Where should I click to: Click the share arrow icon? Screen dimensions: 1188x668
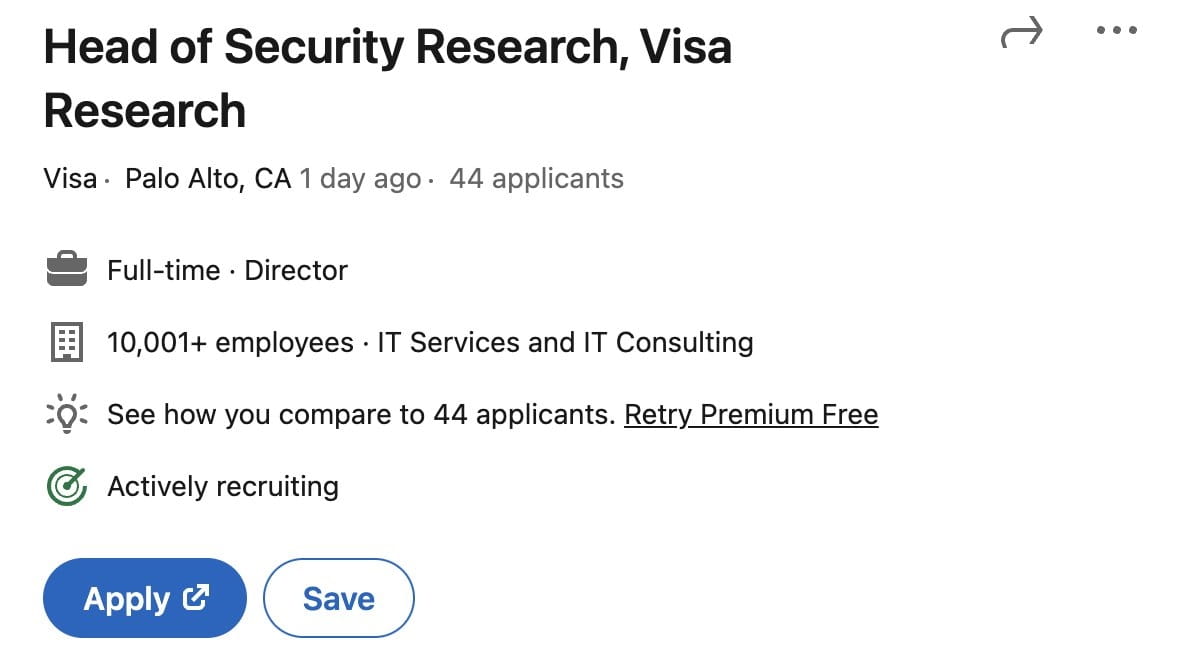(1021, 33)
